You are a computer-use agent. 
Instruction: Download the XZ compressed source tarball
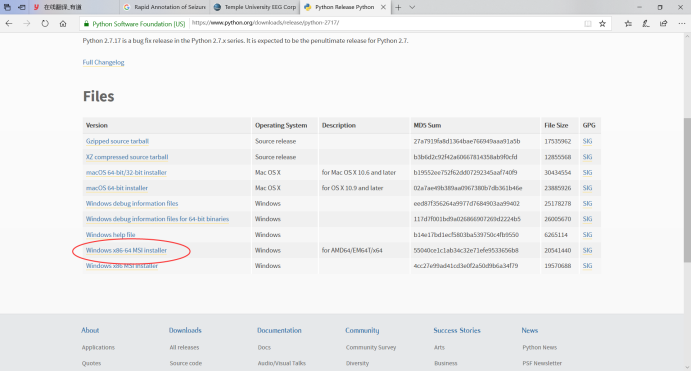coord(127,157)
